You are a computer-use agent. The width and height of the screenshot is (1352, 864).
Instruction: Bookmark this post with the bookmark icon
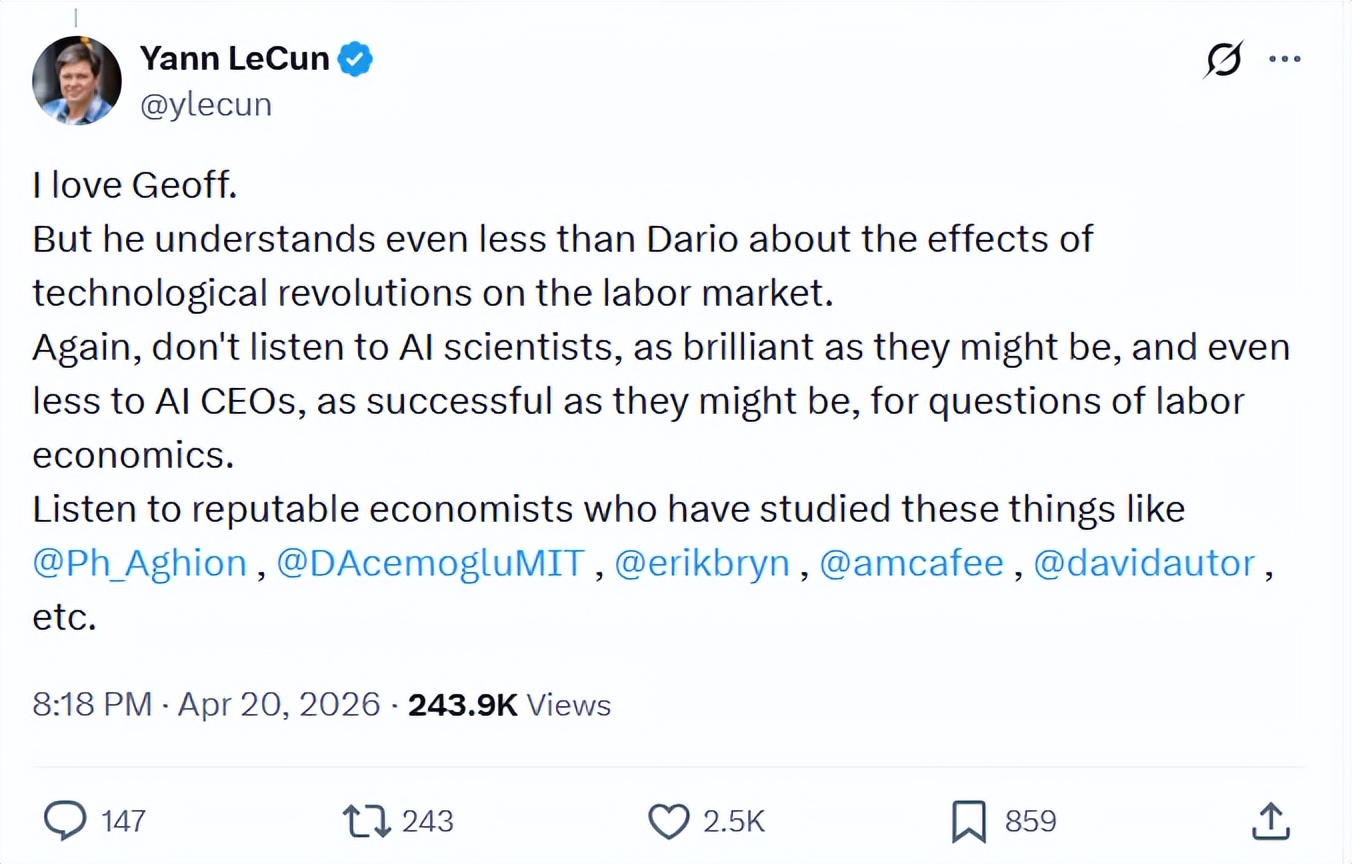(969, 821)
